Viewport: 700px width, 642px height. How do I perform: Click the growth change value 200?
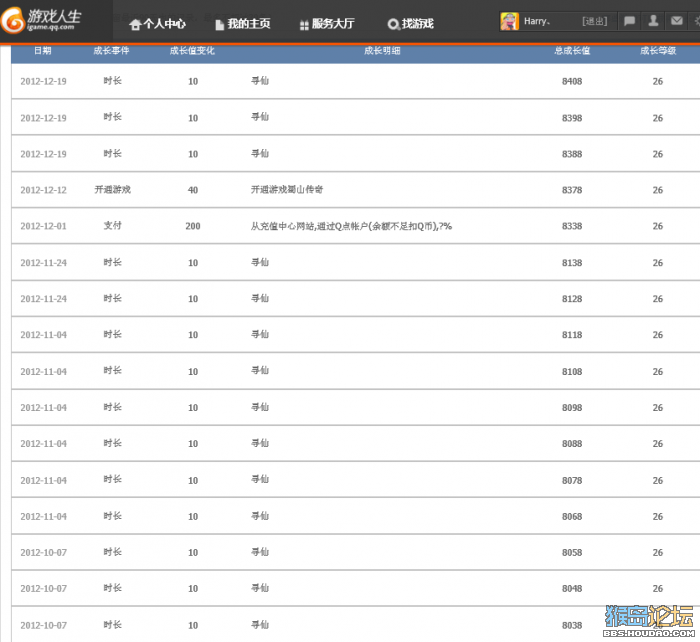(x=193, y=226)
